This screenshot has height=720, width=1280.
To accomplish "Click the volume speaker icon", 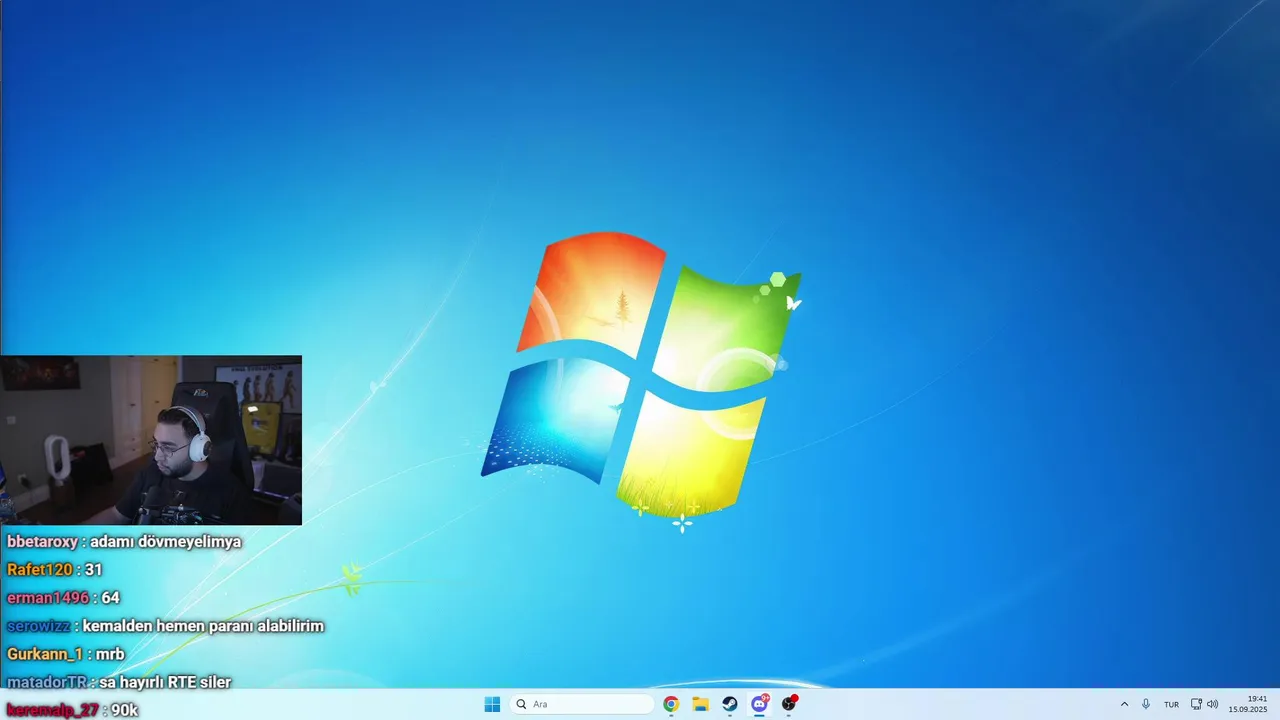I will [1212, 704].
